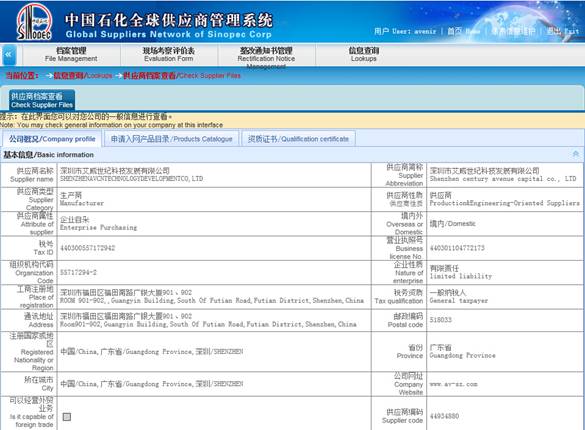Click the Lookups breadcrumb link
The width and height of the screenshot is (585, 430).
click(83, 75)
